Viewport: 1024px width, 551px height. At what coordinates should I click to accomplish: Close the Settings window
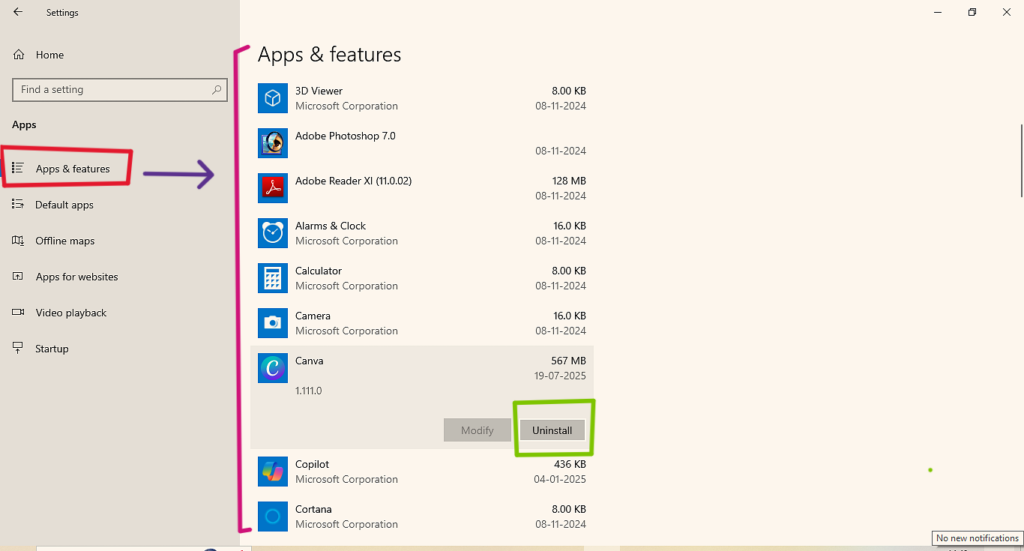(x=1006, y=12)
